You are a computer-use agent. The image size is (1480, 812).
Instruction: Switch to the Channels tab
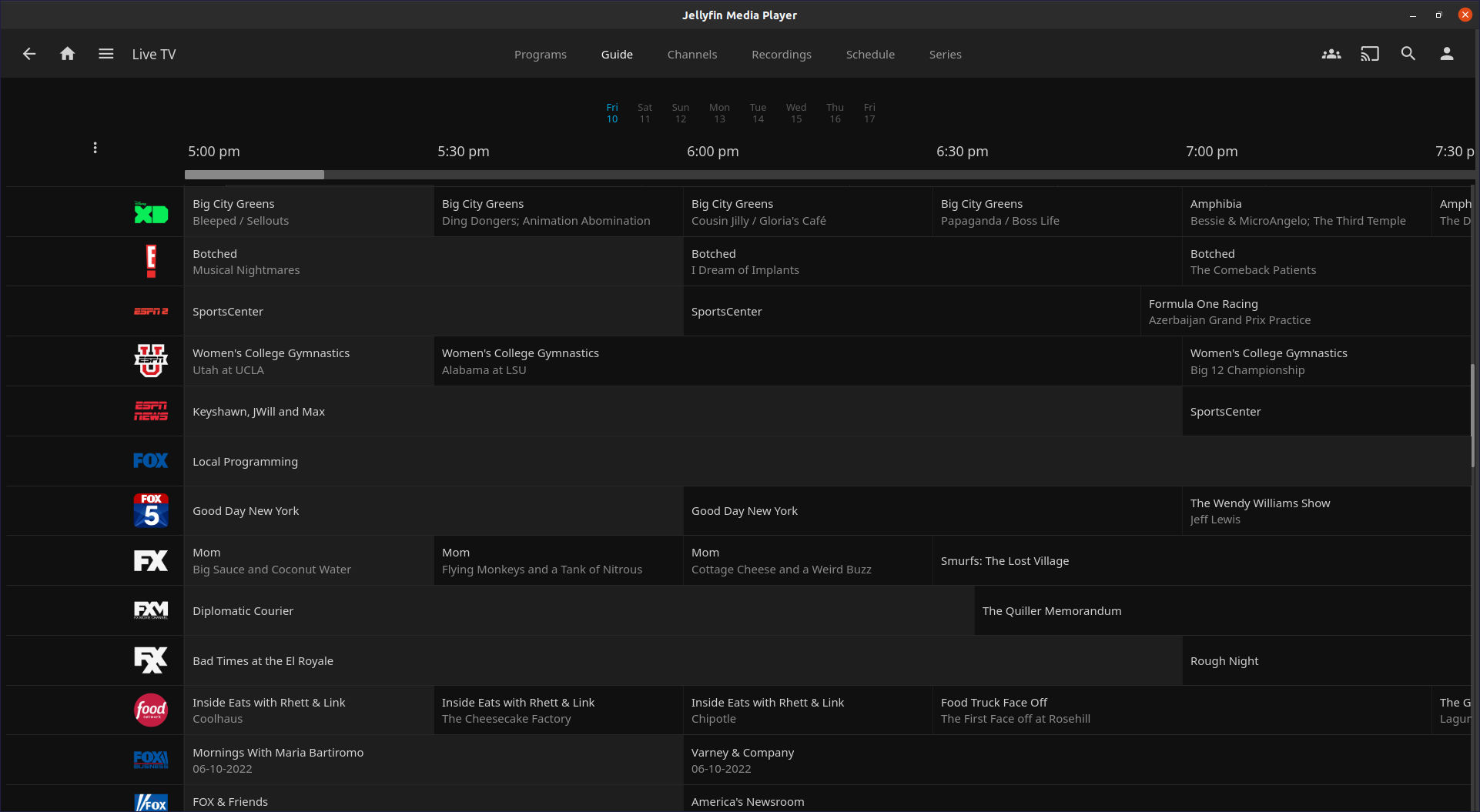point(691,55)
